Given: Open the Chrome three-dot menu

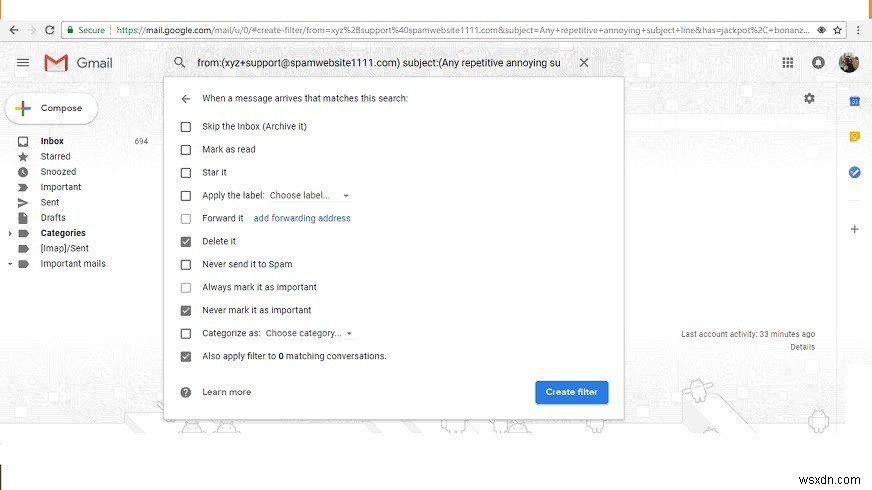Looking at the screenshot, I should (x=859, y=30).
